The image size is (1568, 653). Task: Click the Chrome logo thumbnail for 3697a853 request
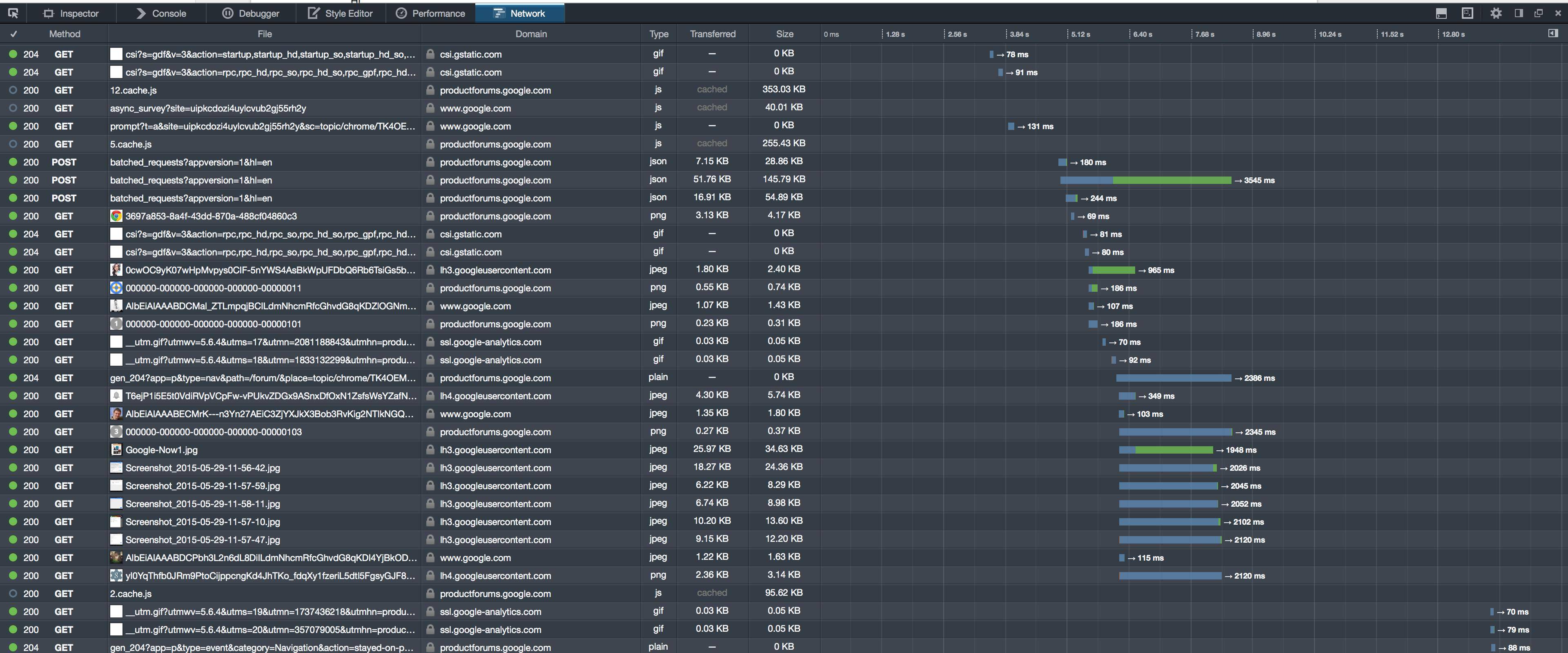(x=116, y=216)
